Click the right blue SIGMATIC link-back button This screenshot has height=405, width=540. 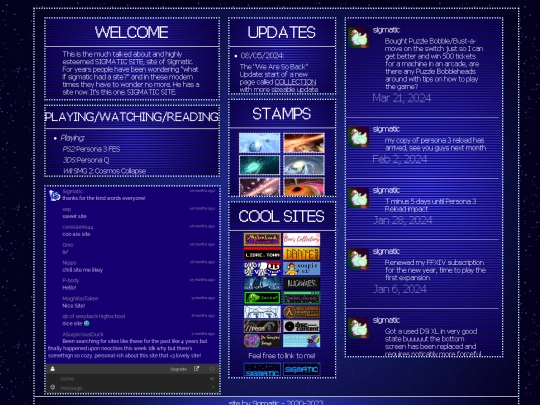tap(301, 369)
